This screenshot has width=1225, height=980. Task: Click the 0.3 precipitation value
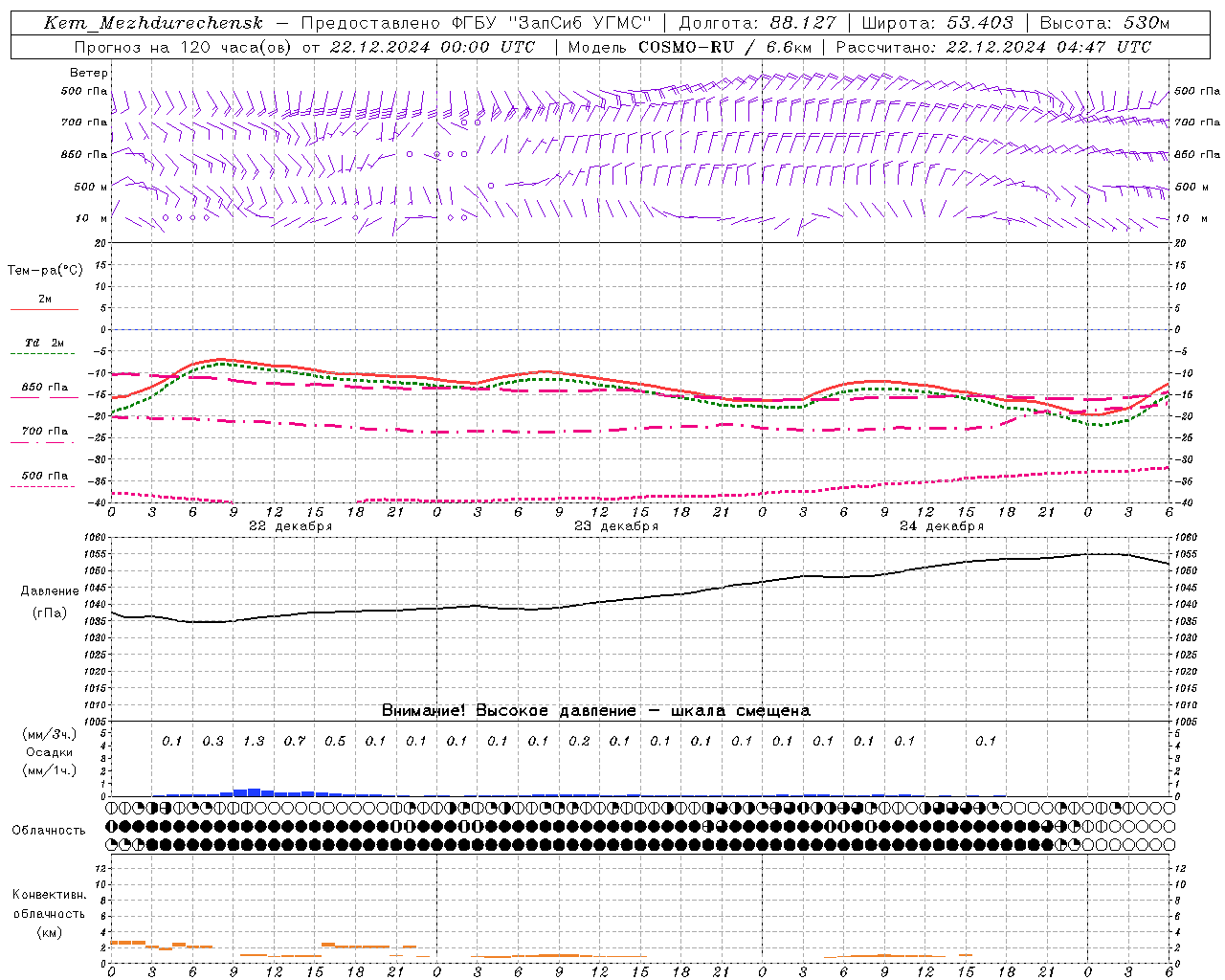tap(212, 741)
